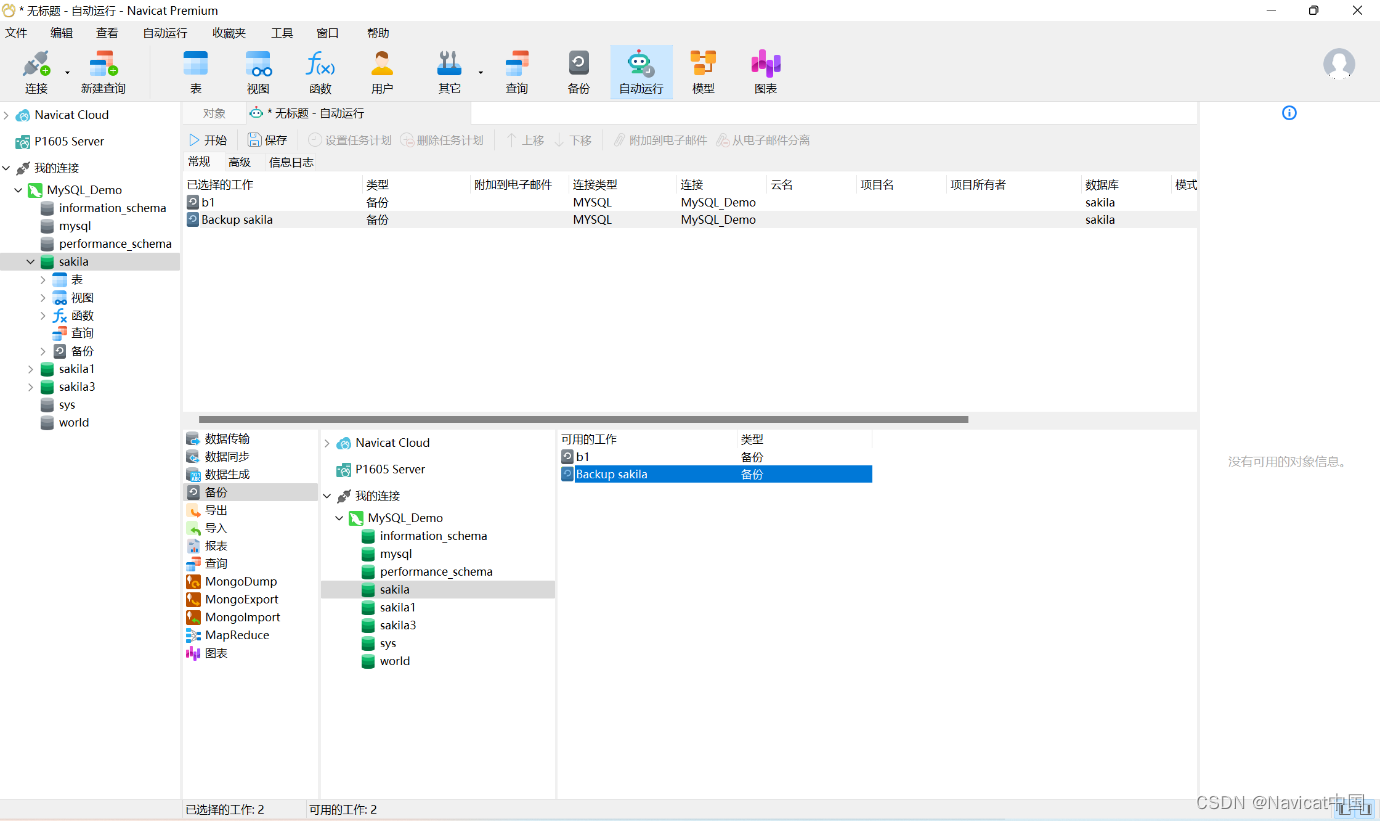The image size is (1380, 821).
Task: Pick MongoDump in the job type list
Action: point(241,582)
